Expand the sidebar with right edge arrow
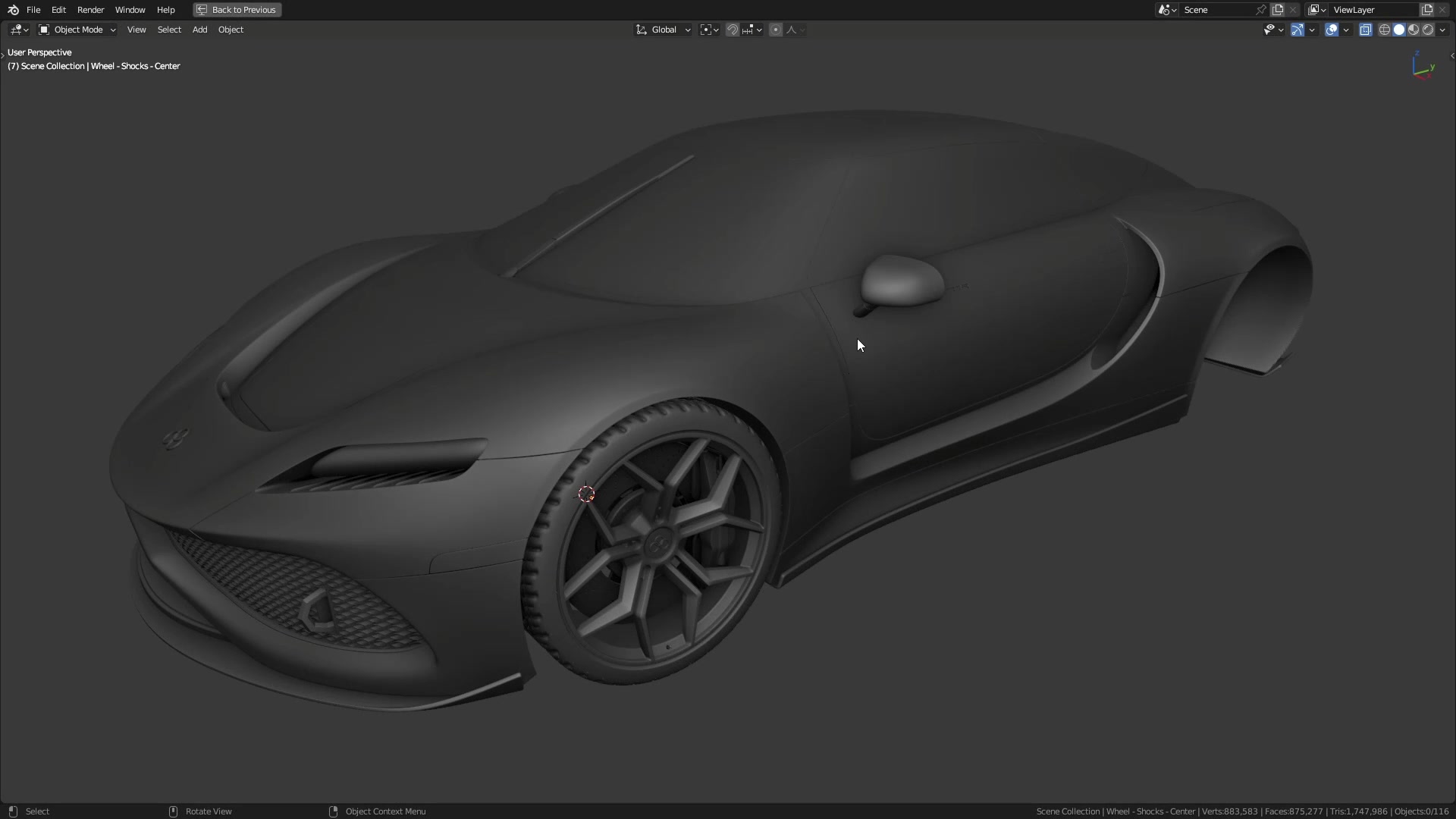 [x=1451, y=55]
